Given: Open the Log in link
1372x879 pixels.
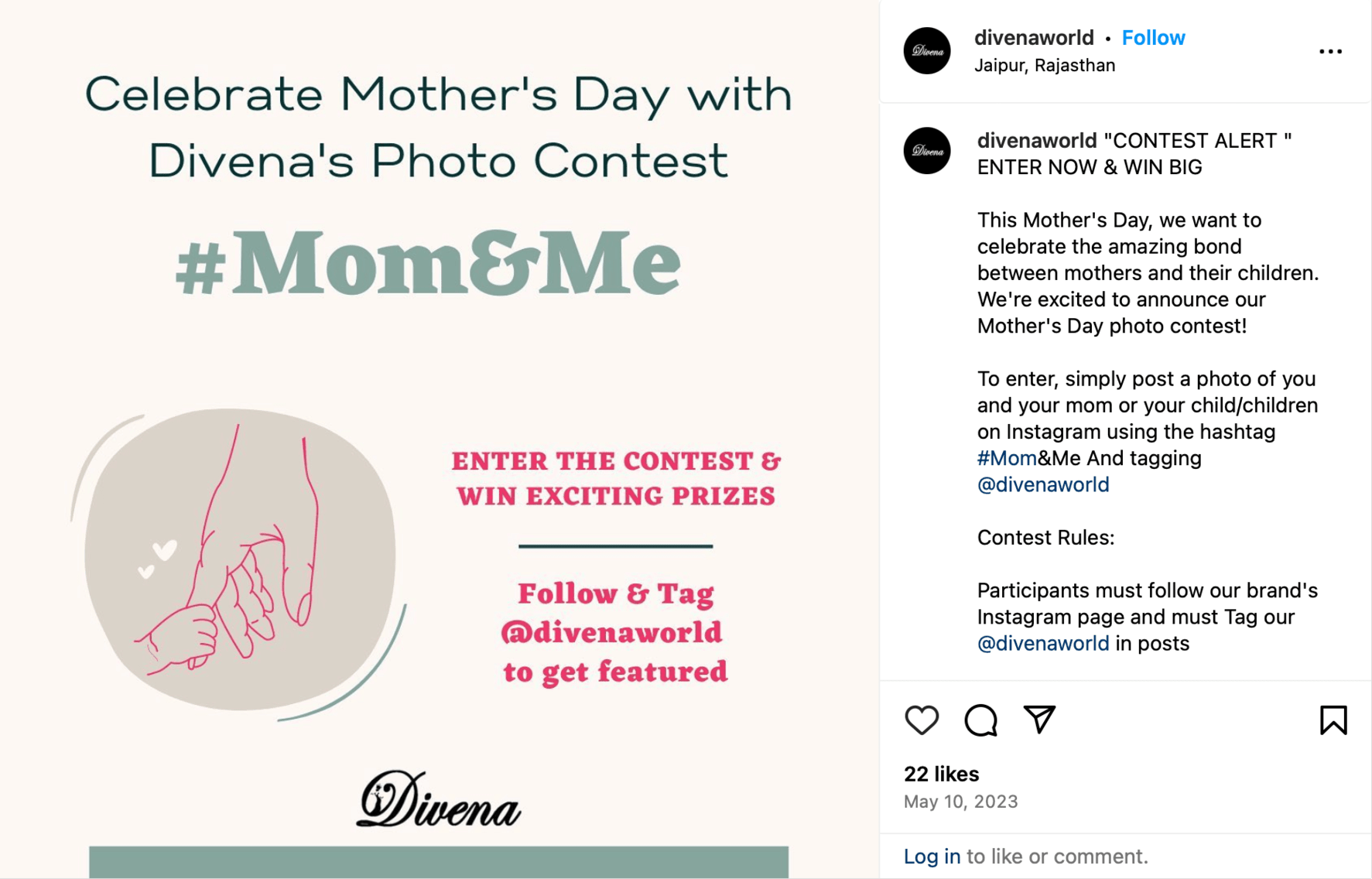Looking at the screenshot, I should (x=932, y=857).
